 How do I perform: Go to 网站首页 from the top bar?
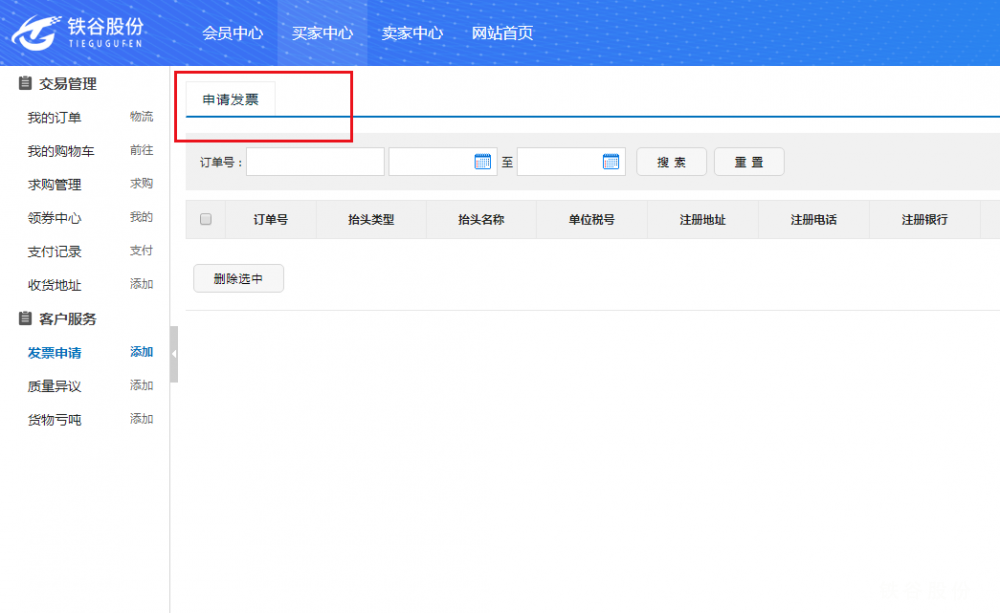point(502,33)
